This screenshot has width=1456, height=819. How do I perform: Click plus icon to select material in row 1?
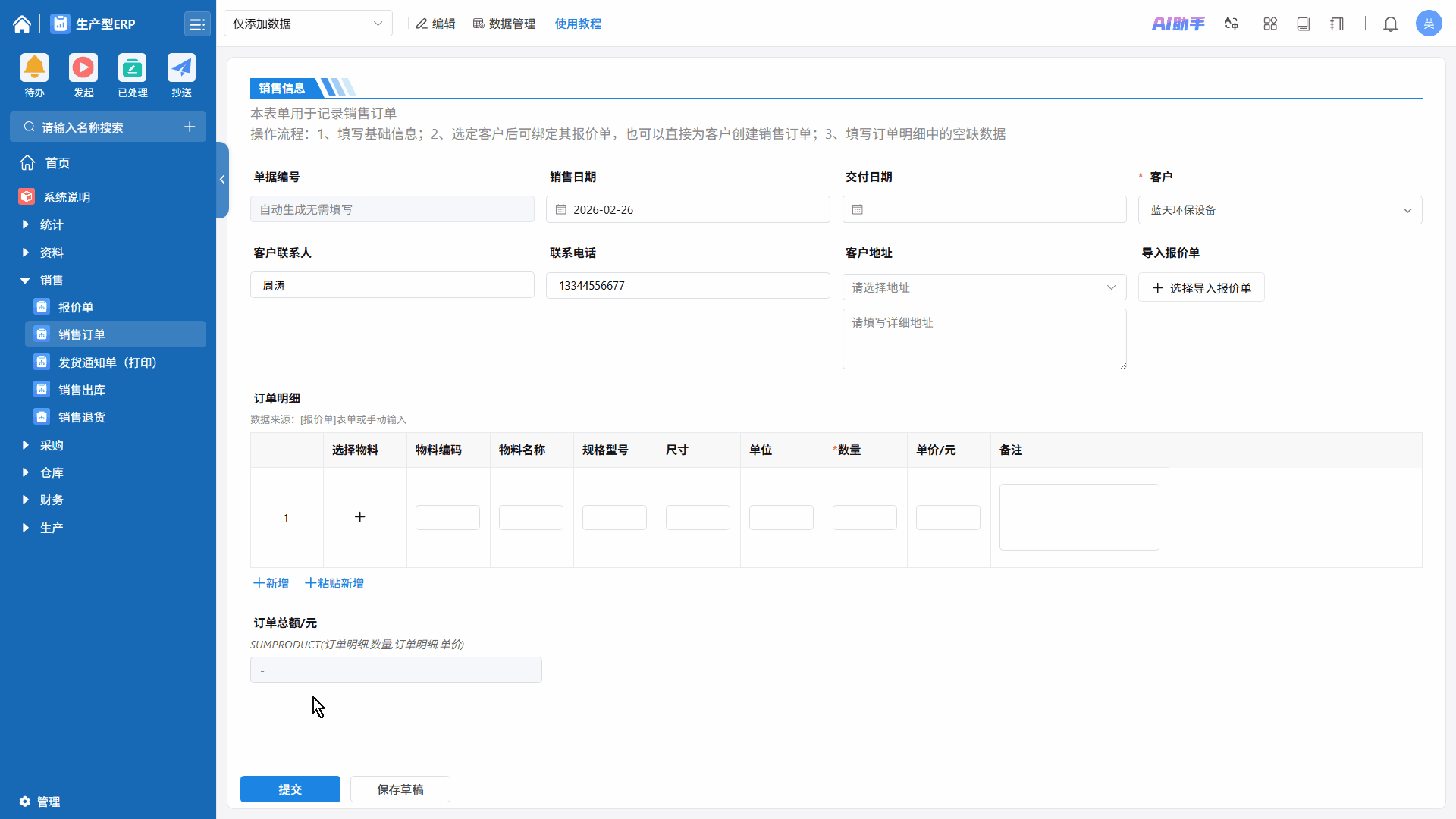tap(360, 517)
